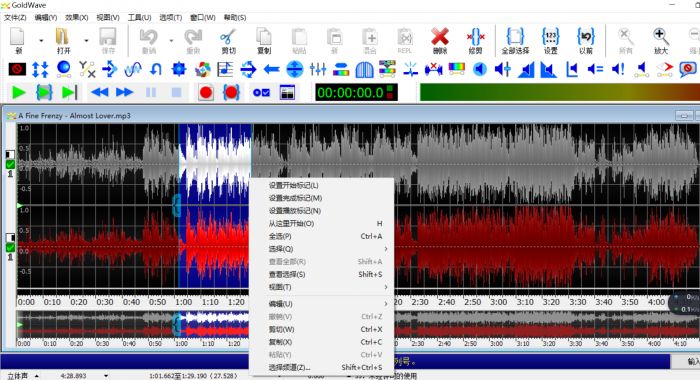Play the selection with the braces play button

click(x=44, y=93)
